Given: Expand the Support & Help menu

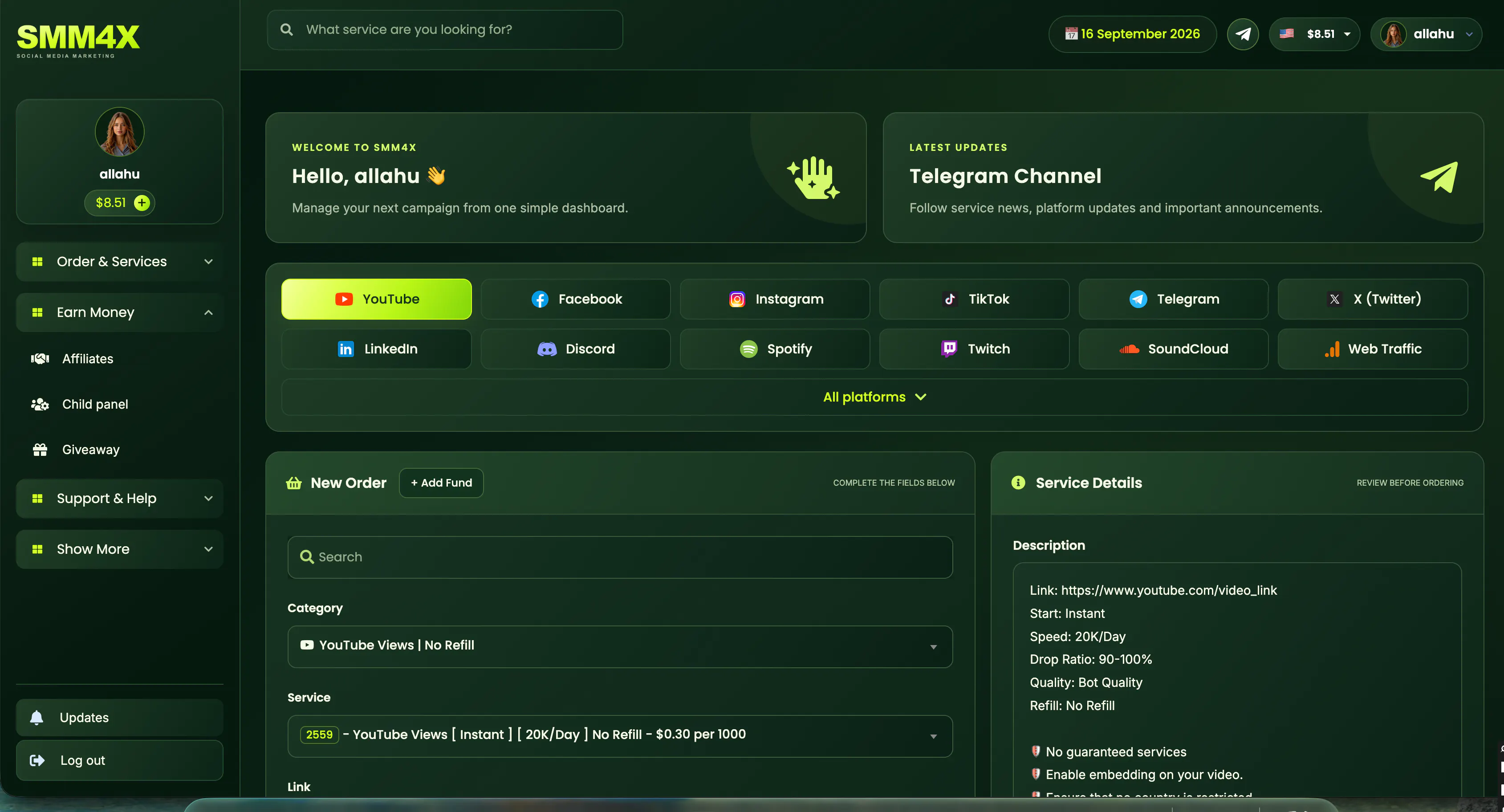Looking at the screenshot, I should [120, 499].
